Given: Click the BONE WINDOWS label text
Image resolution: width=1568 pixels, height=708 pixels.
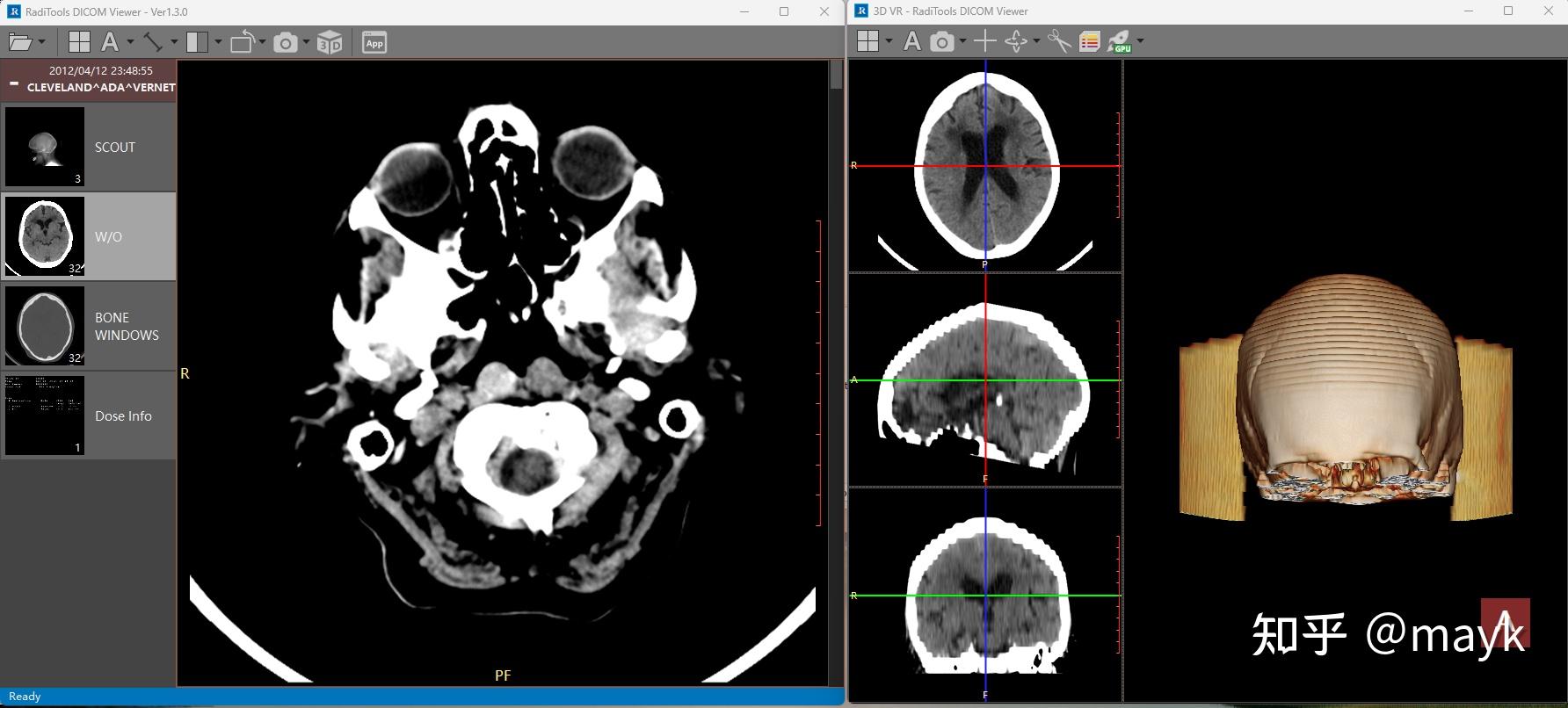Looking at the screenshot, I should (127, 326).
